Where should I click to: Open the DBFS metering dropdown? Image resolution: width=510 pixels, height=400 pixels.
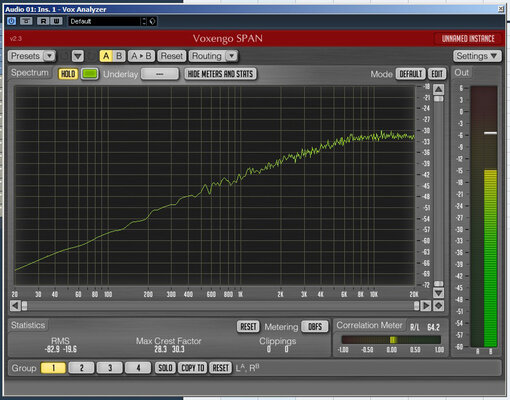(x=314, y=327)
